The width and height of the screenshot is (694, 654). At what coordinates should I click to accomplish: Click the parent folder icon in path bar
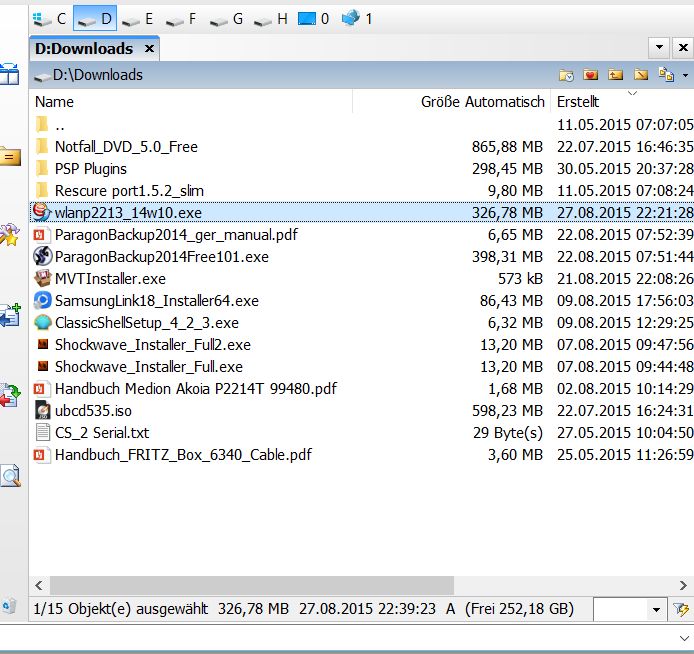click(615, 75)
